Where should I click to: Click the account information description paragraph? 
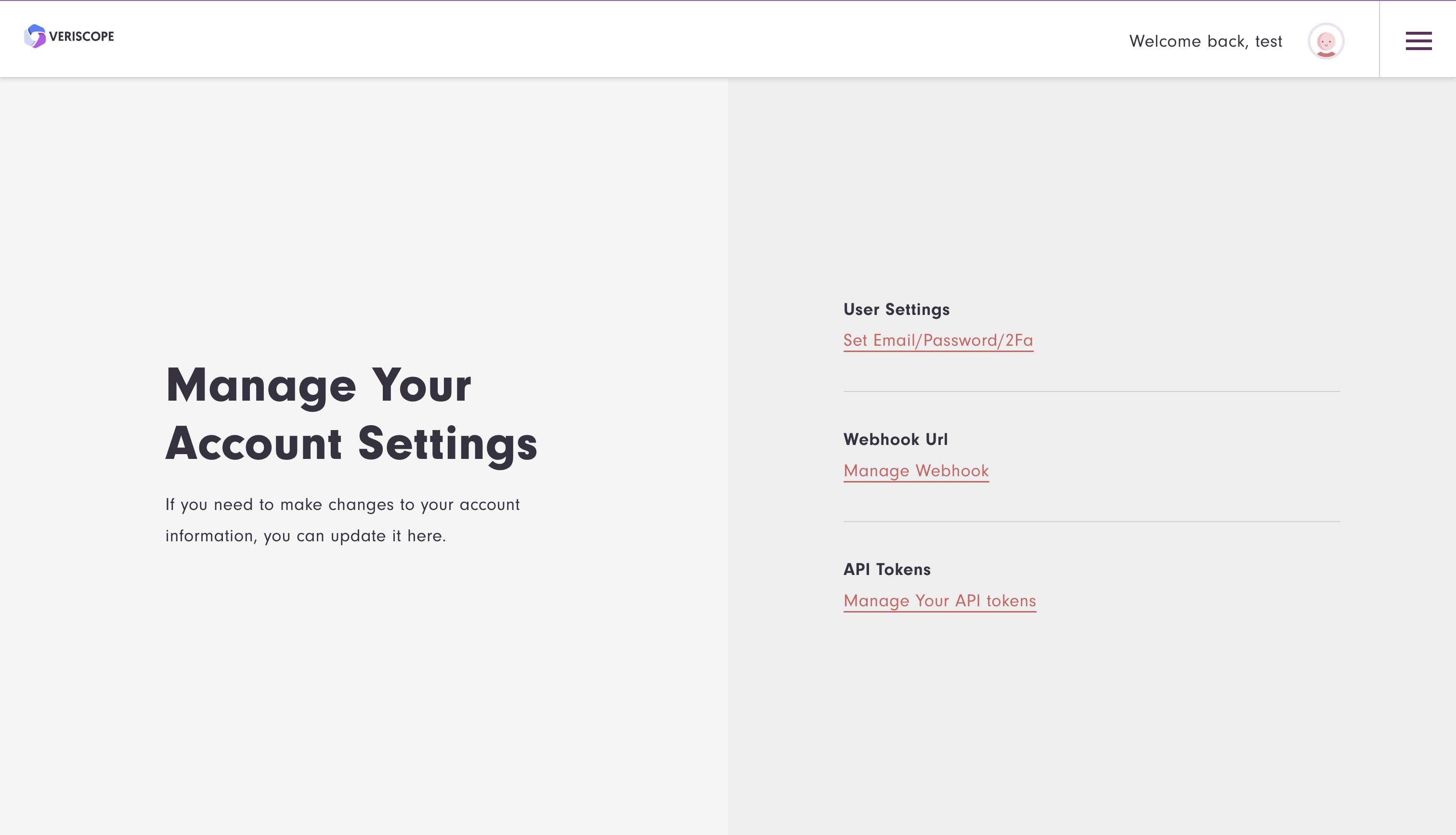342,520
